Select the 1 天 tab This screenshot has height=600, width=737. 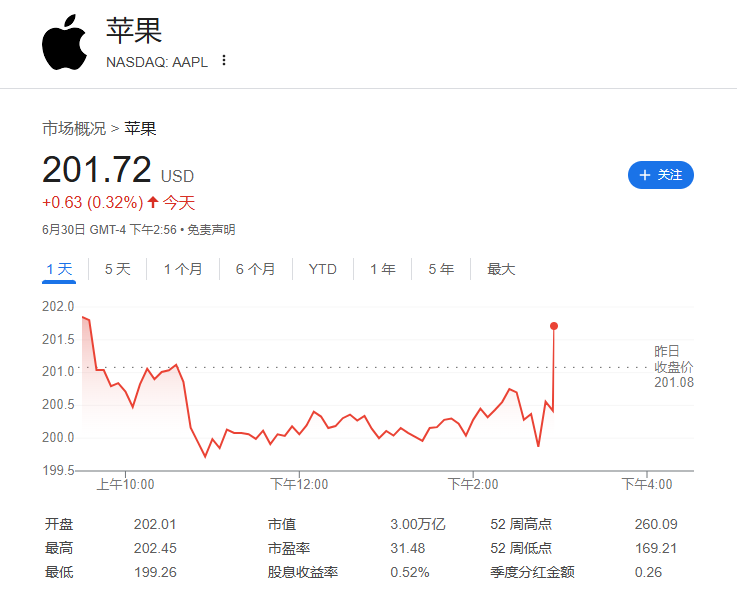(x=59, y=269)
